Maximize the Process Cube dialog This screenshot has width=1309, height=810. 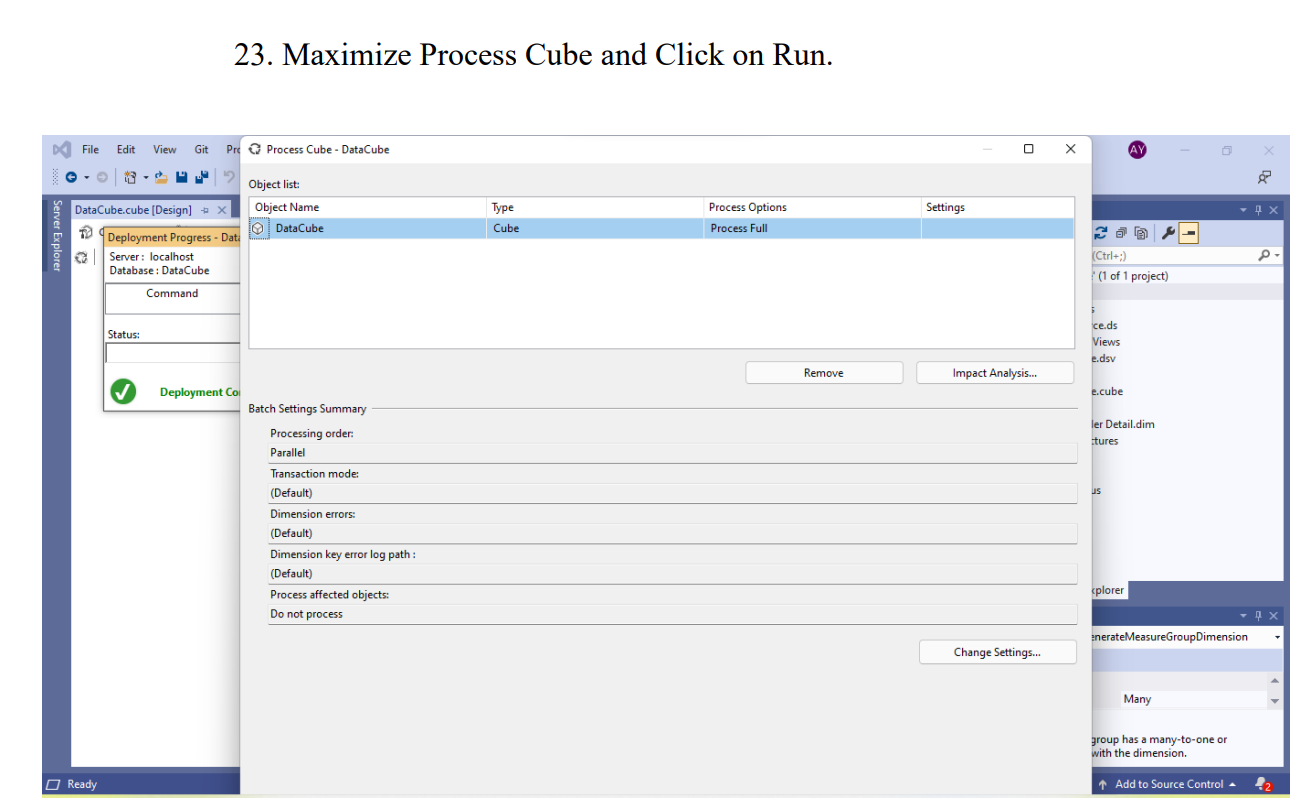pos(1029,149)
